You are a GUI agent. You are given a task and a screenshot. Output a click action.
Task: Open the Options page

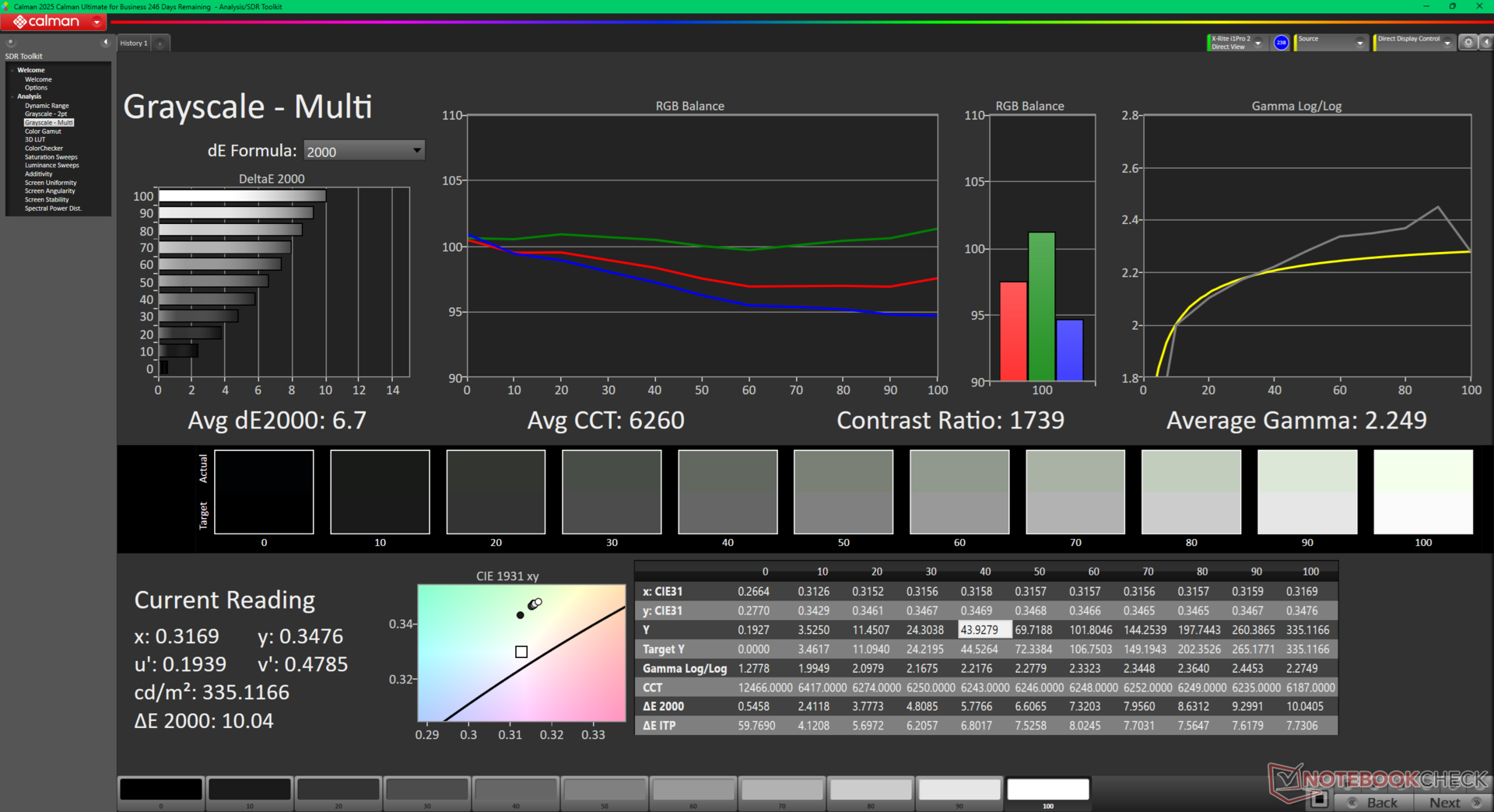point(36,88)
